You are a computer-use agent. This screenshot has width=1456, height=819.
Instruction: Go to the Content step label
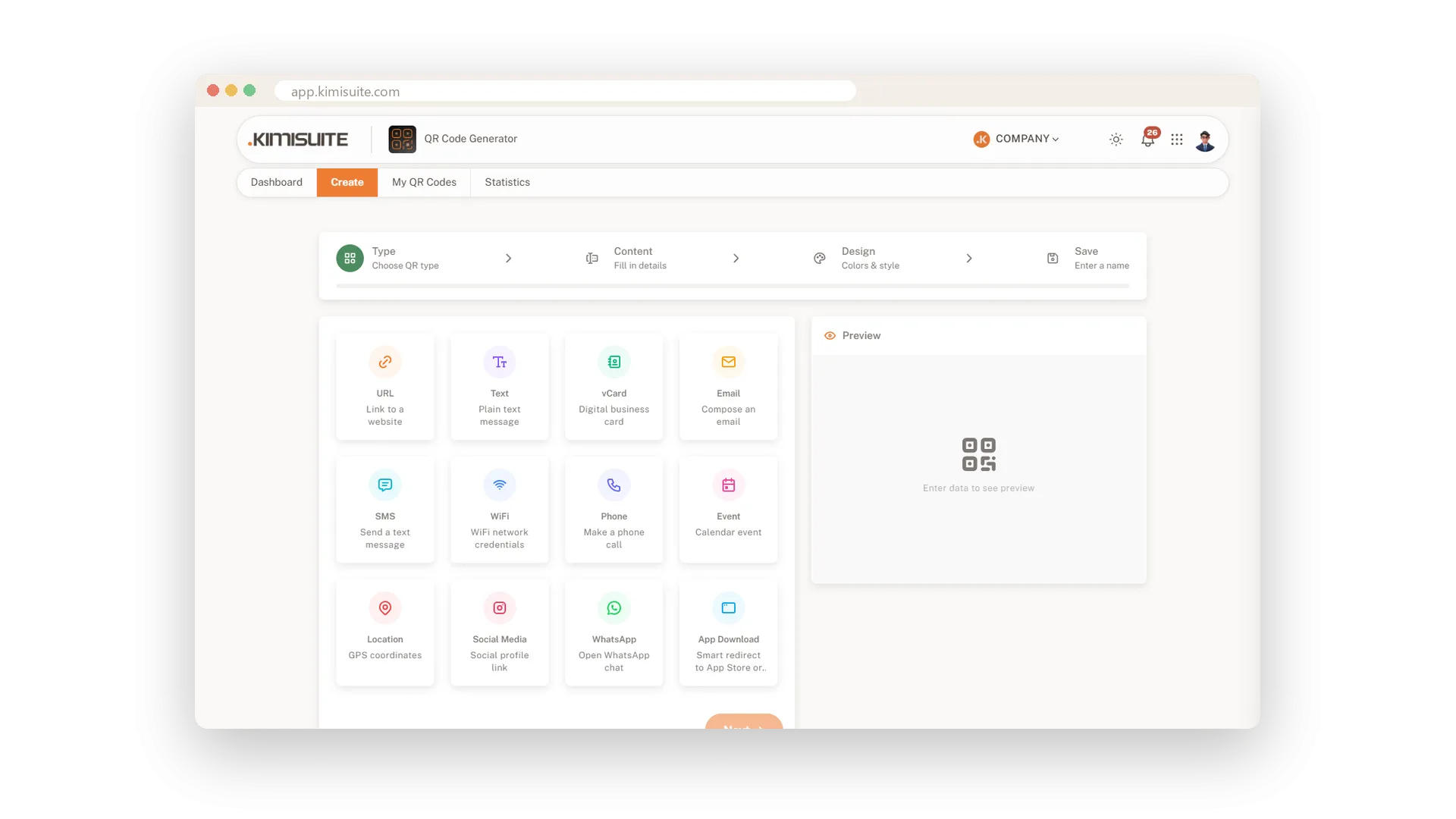coord(633,251)
